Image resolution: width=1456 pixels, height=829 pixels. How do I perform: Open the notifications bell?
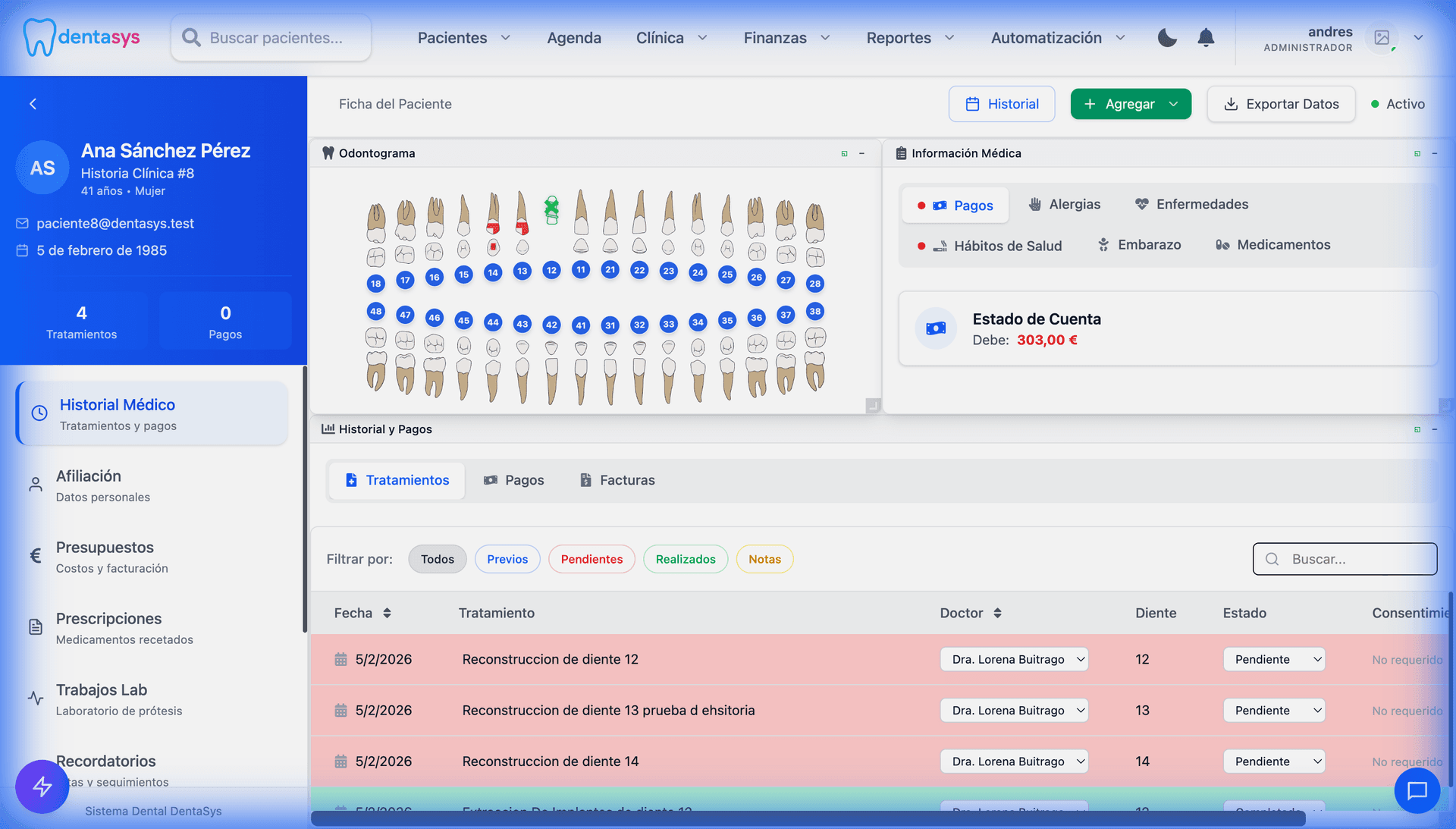[1206, 38]
